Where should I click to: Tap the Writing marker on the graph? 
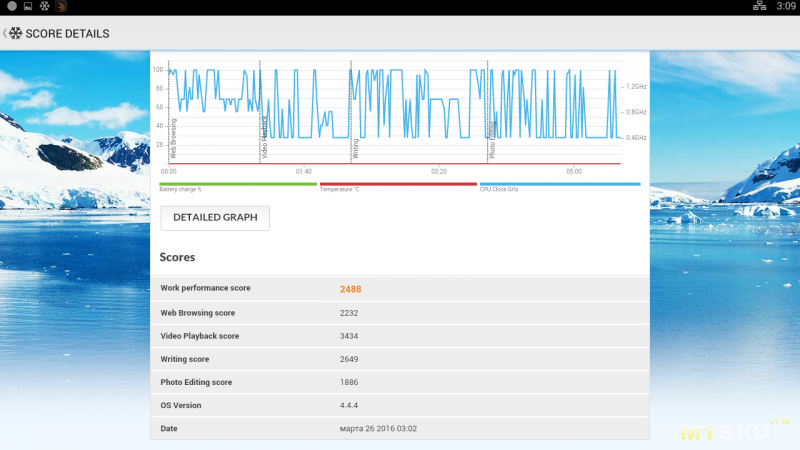coord(356,148)
